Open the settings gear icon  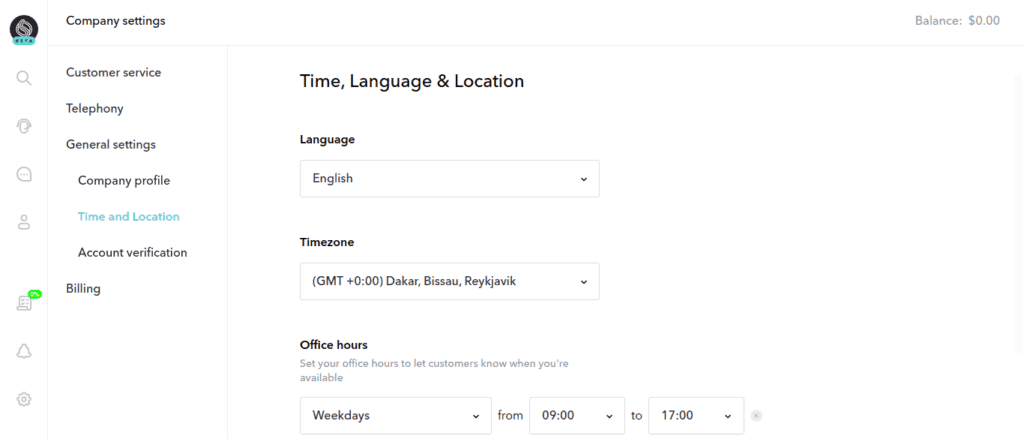coord(24,399)
